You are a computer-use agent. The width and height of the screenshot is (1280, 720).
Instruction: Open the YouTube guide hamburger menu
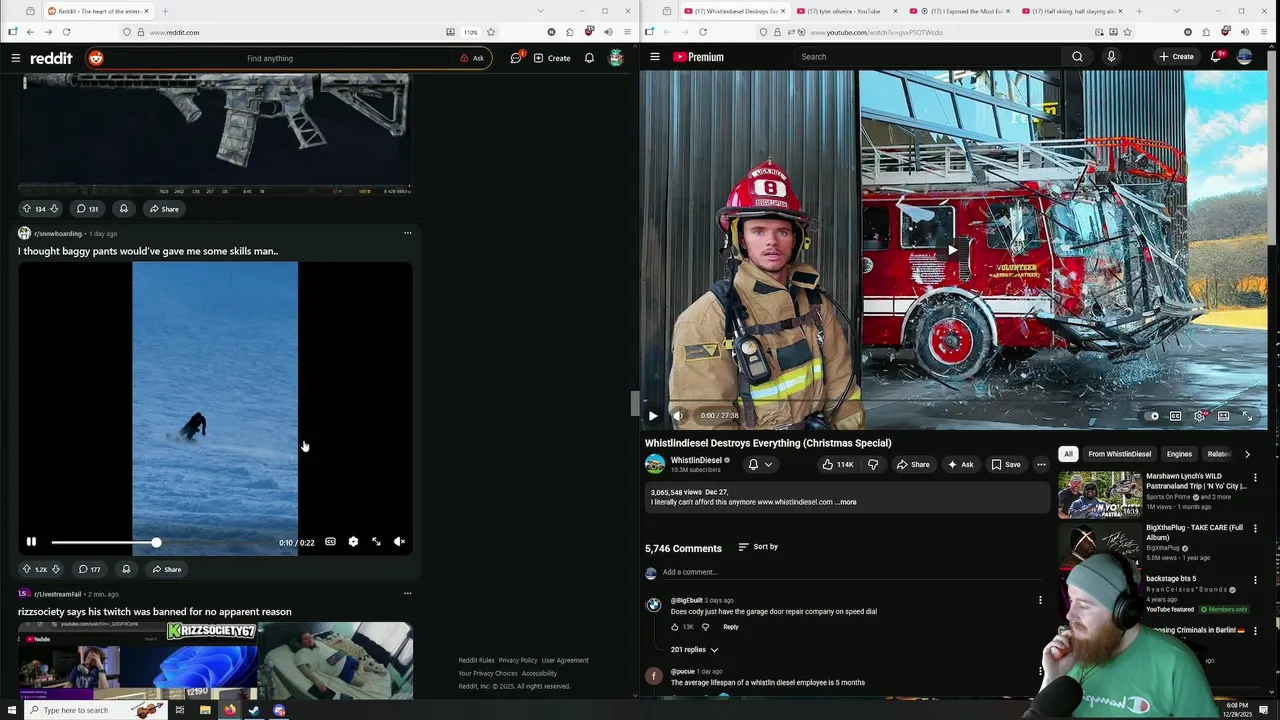coord(655,57)
